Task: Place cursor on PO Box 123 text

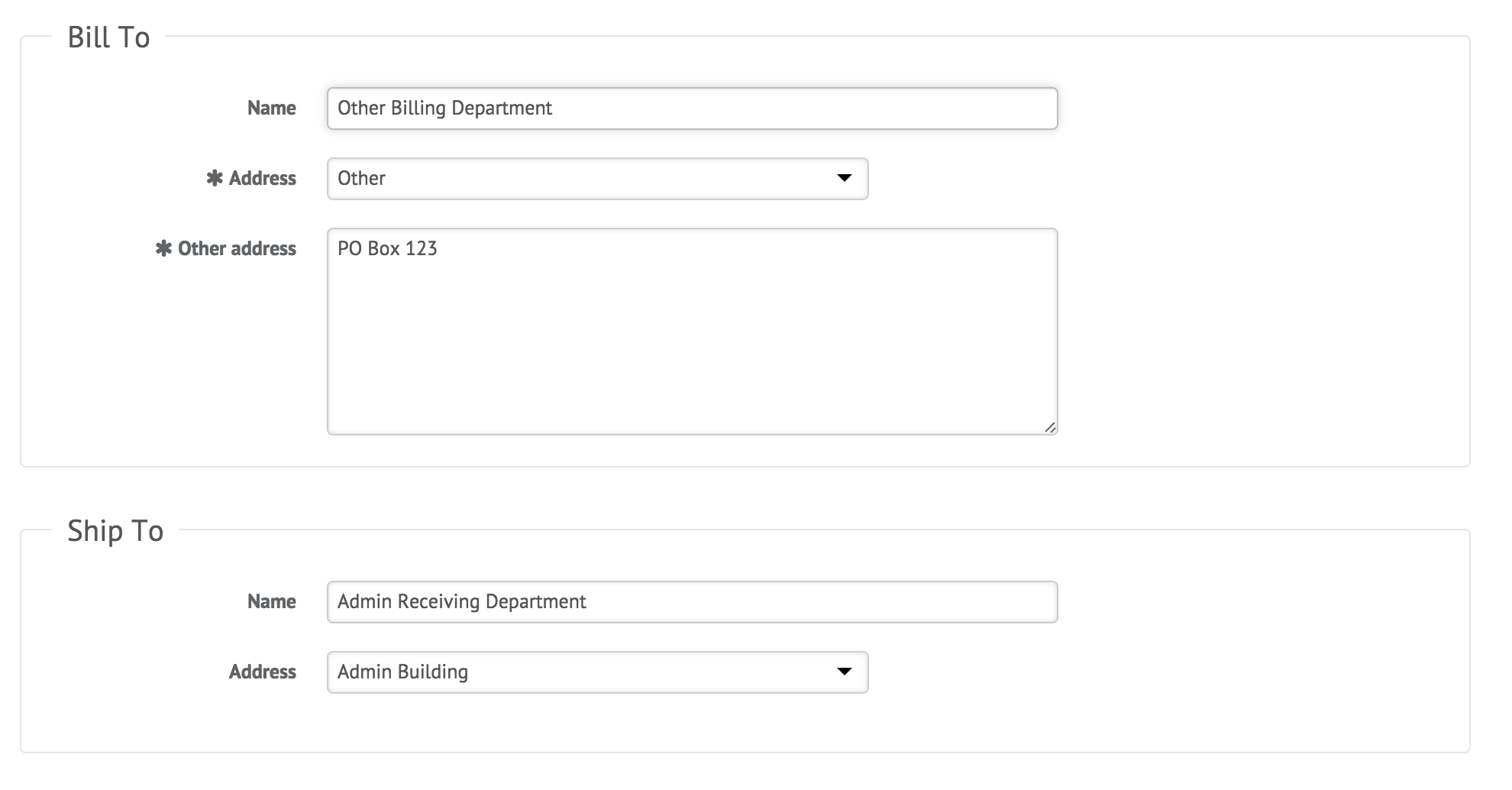Action: coord(387,249)
